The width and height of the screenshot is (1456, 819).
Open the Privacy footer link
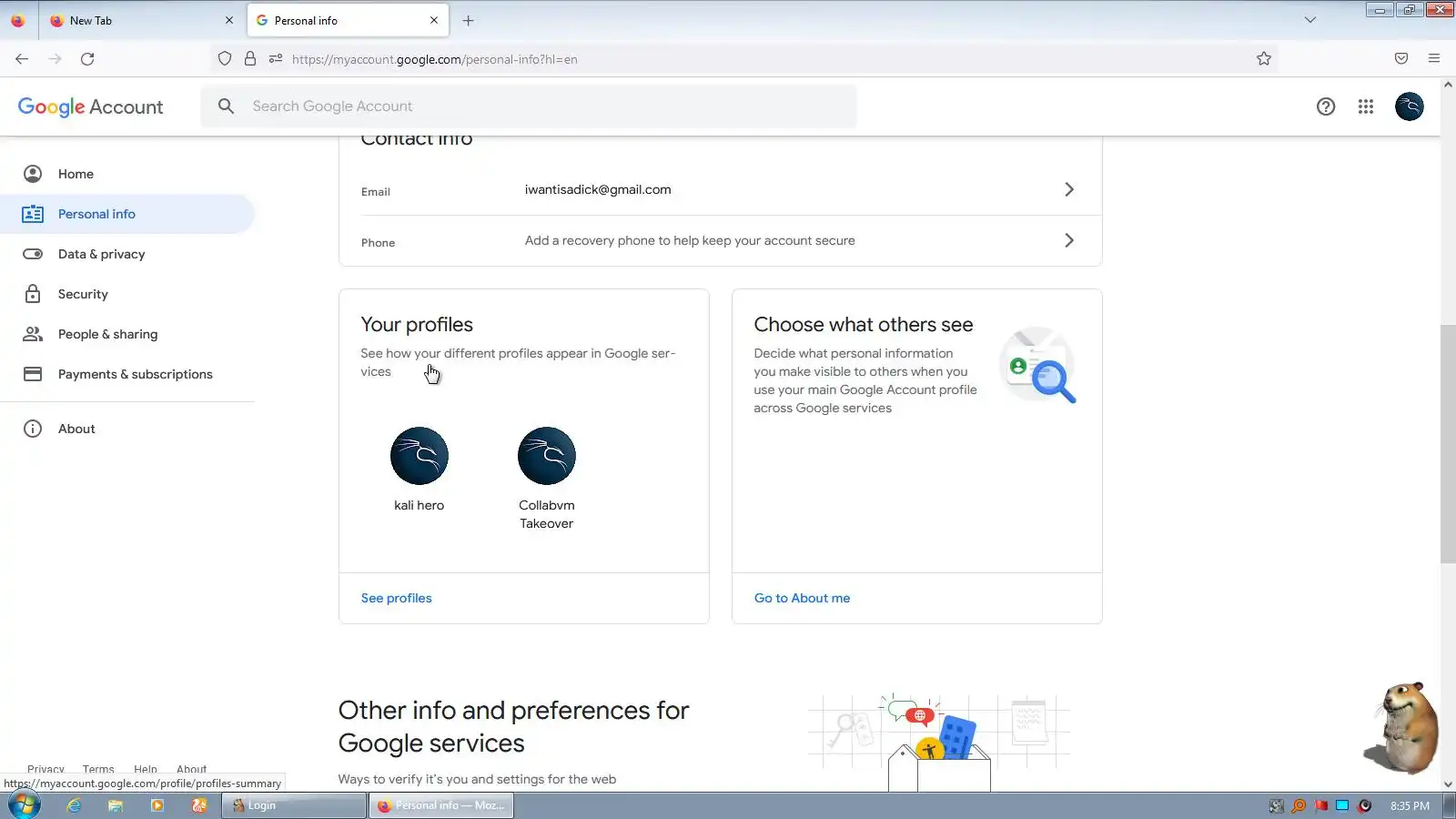(x=45, y=770)
